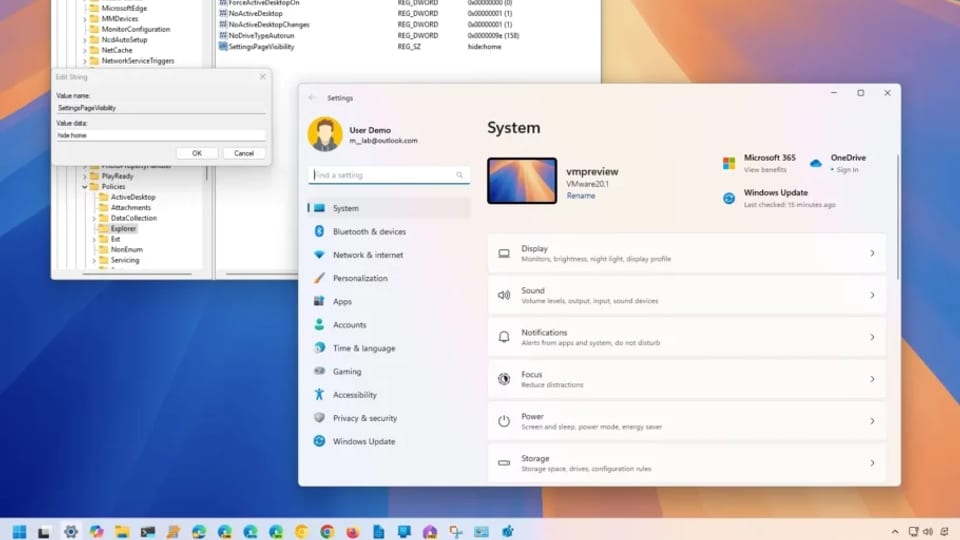This screenshot has width=960, height=540.
Task: Click the Value data field
Action: [x=161, y=135]
